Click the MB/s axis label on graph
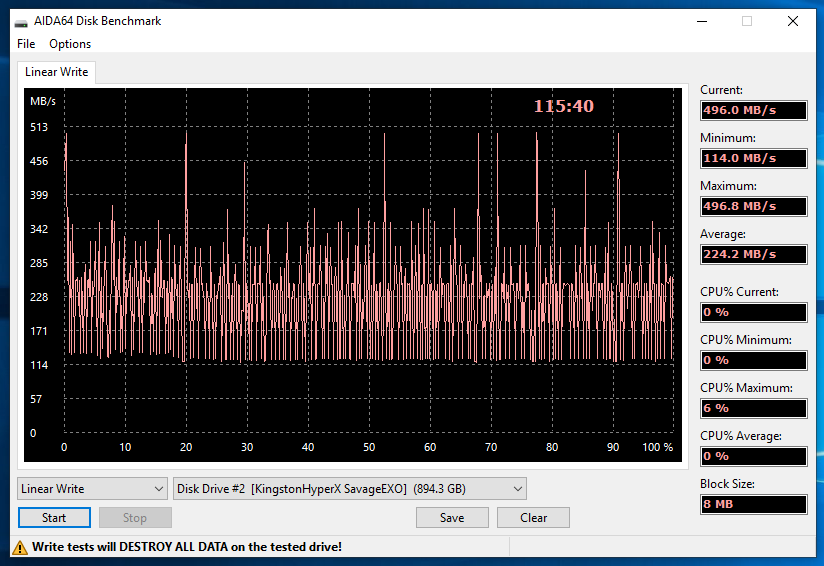The height and width of the screenshot is (566, 824). [43, 101]
